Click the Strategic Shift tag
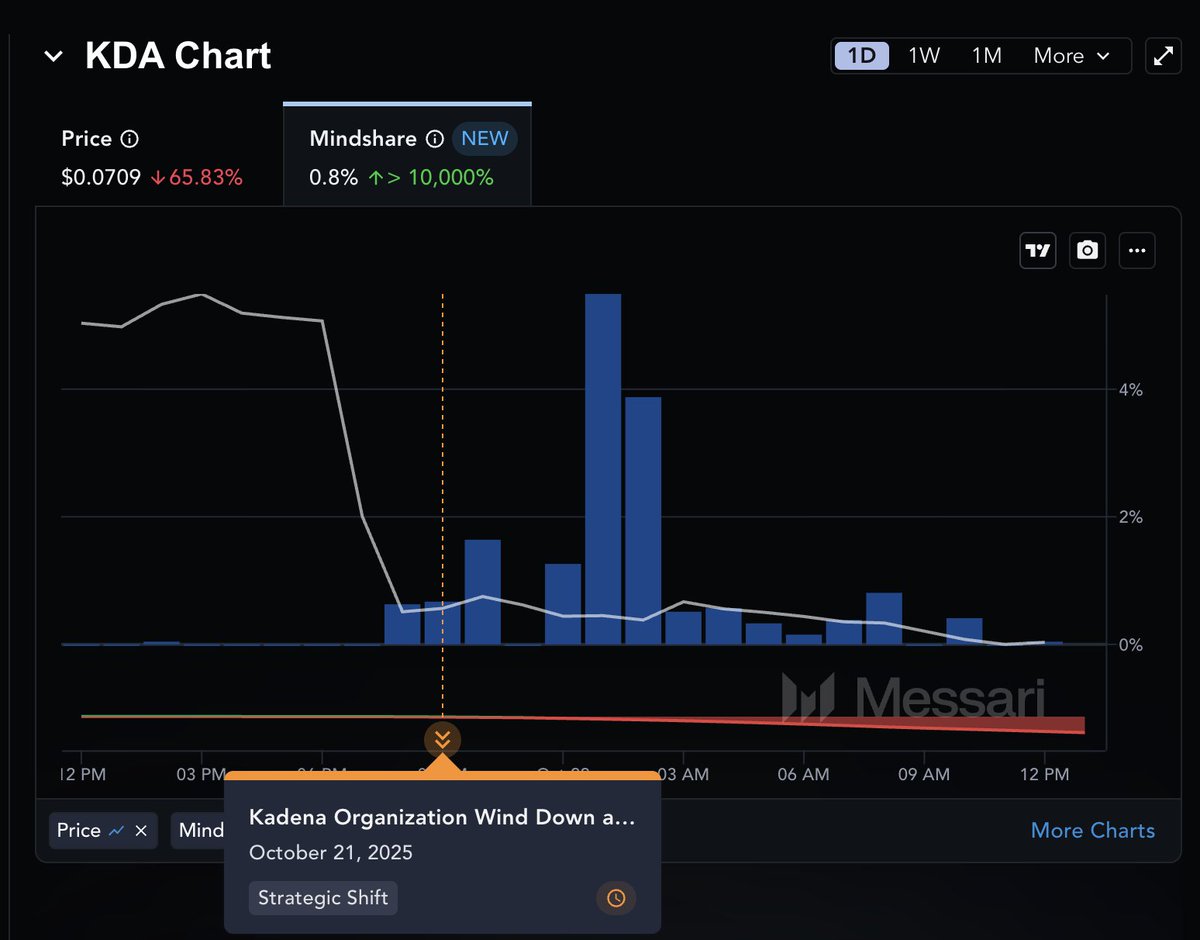1200x940 pixels. tap(323, 898)
